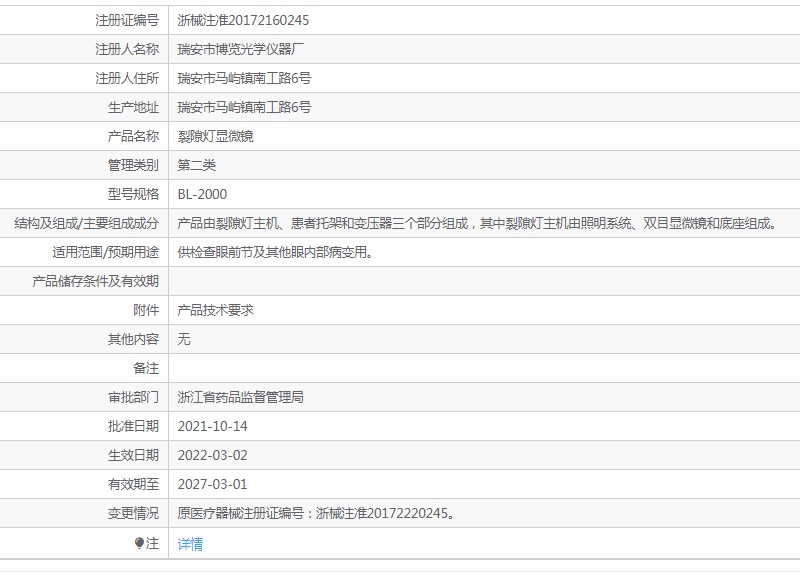Click the 变更情况 label

[133, 513]
